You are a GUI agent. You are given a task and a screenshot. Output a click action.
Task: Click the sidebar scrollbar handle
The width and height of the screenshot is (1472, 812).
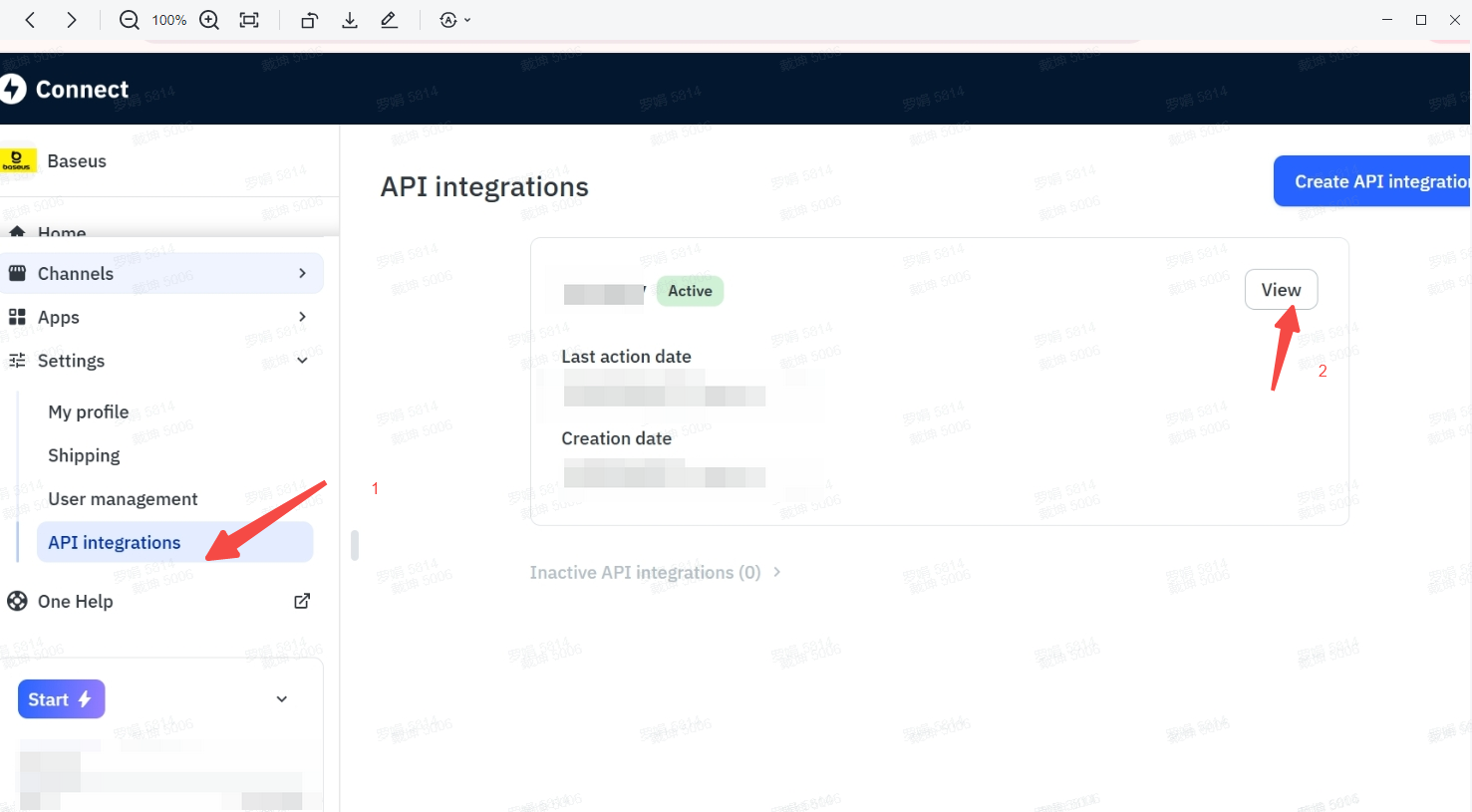(354, 545)
